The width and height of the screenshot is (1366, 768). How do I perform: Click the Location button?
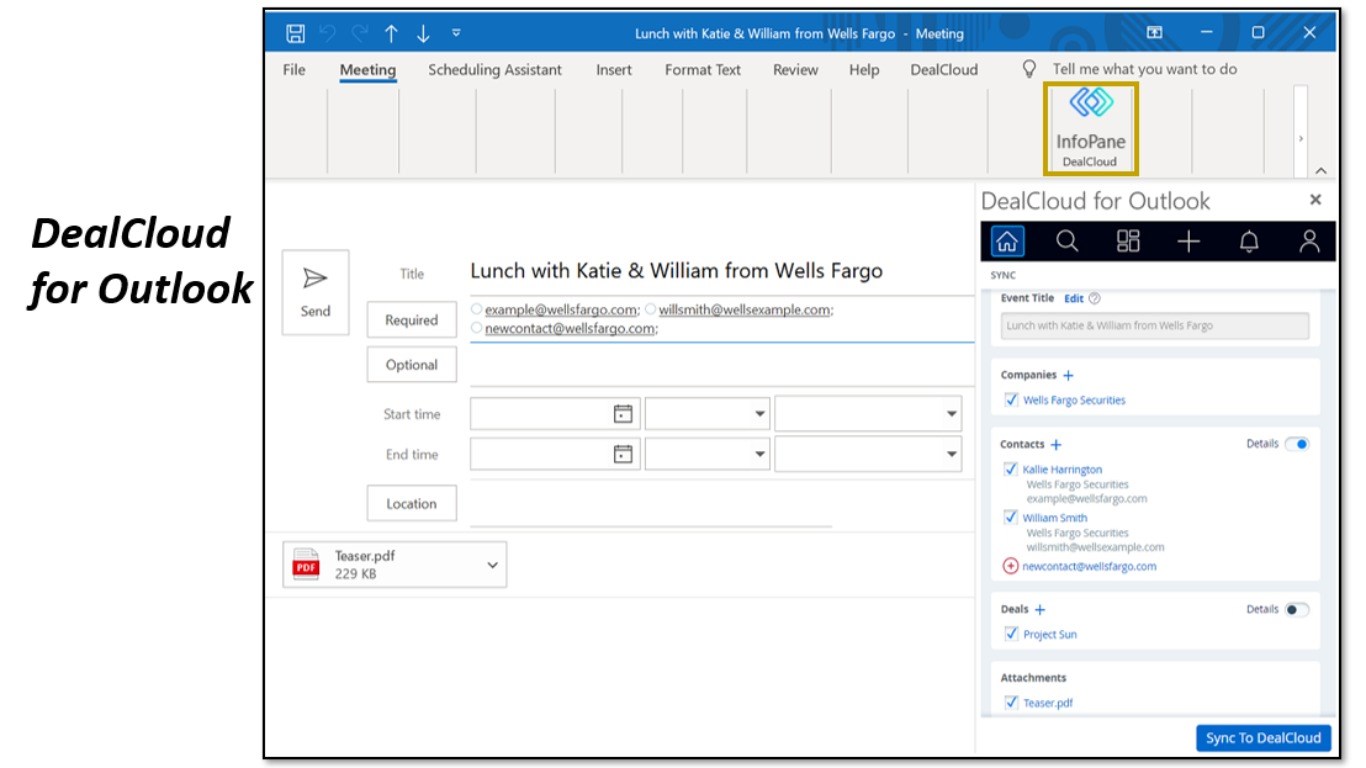pos(412,504)
